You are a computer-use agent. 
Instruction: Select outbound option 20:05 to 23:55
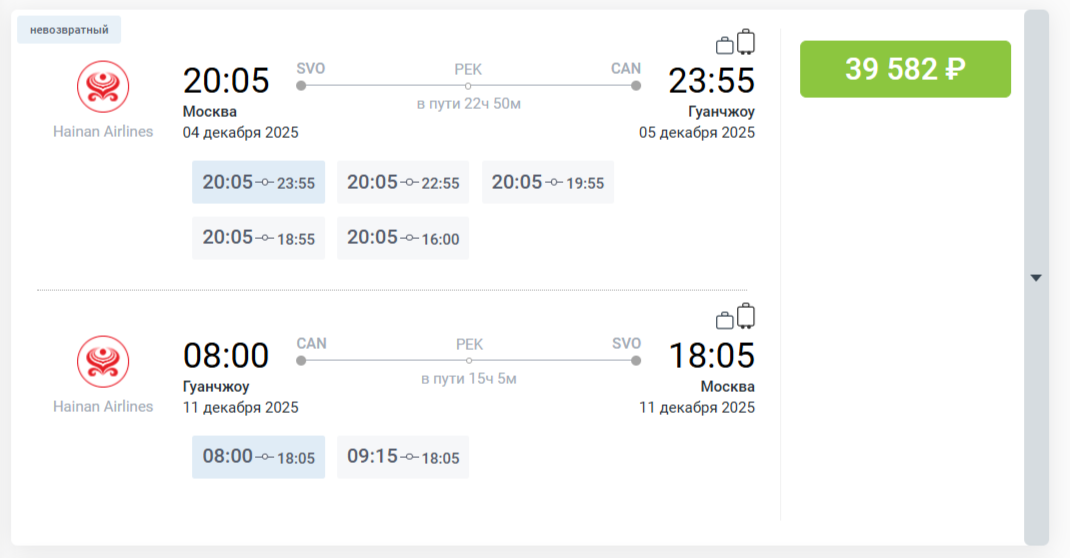coord(258,182)
